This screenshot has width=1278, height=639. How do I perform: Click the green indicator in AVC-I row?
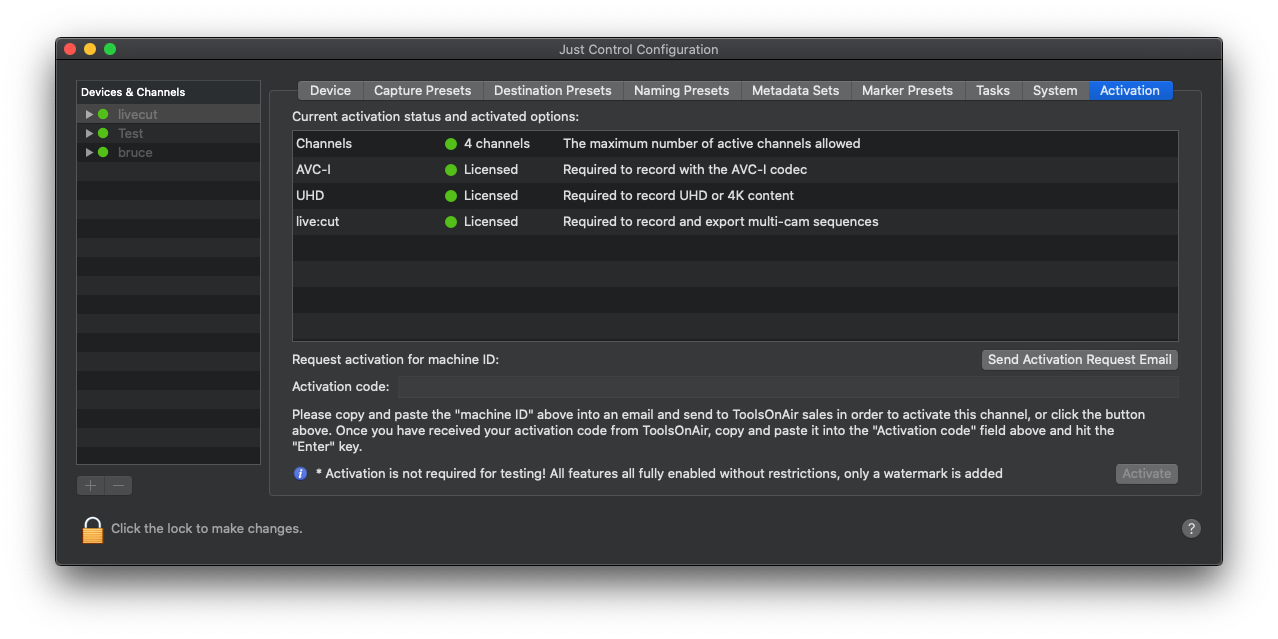coord(451,169)
